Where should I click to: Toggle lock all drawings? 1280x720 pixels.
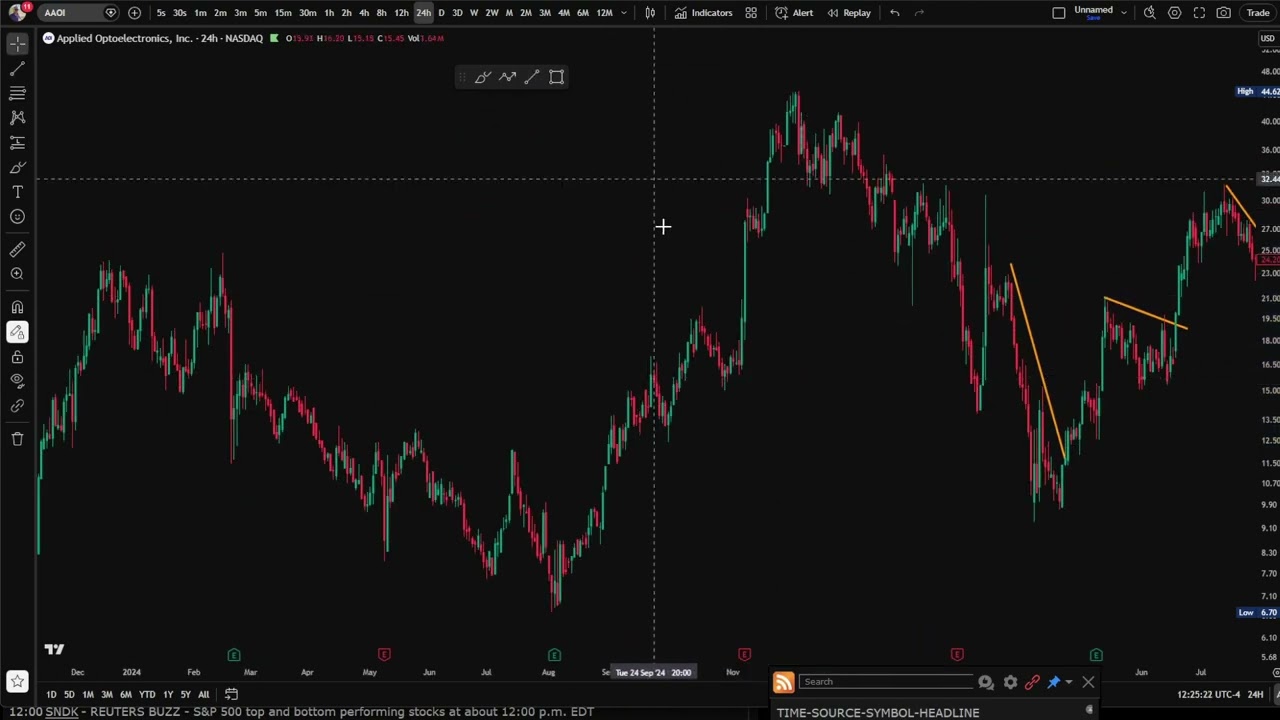(17, 357)
